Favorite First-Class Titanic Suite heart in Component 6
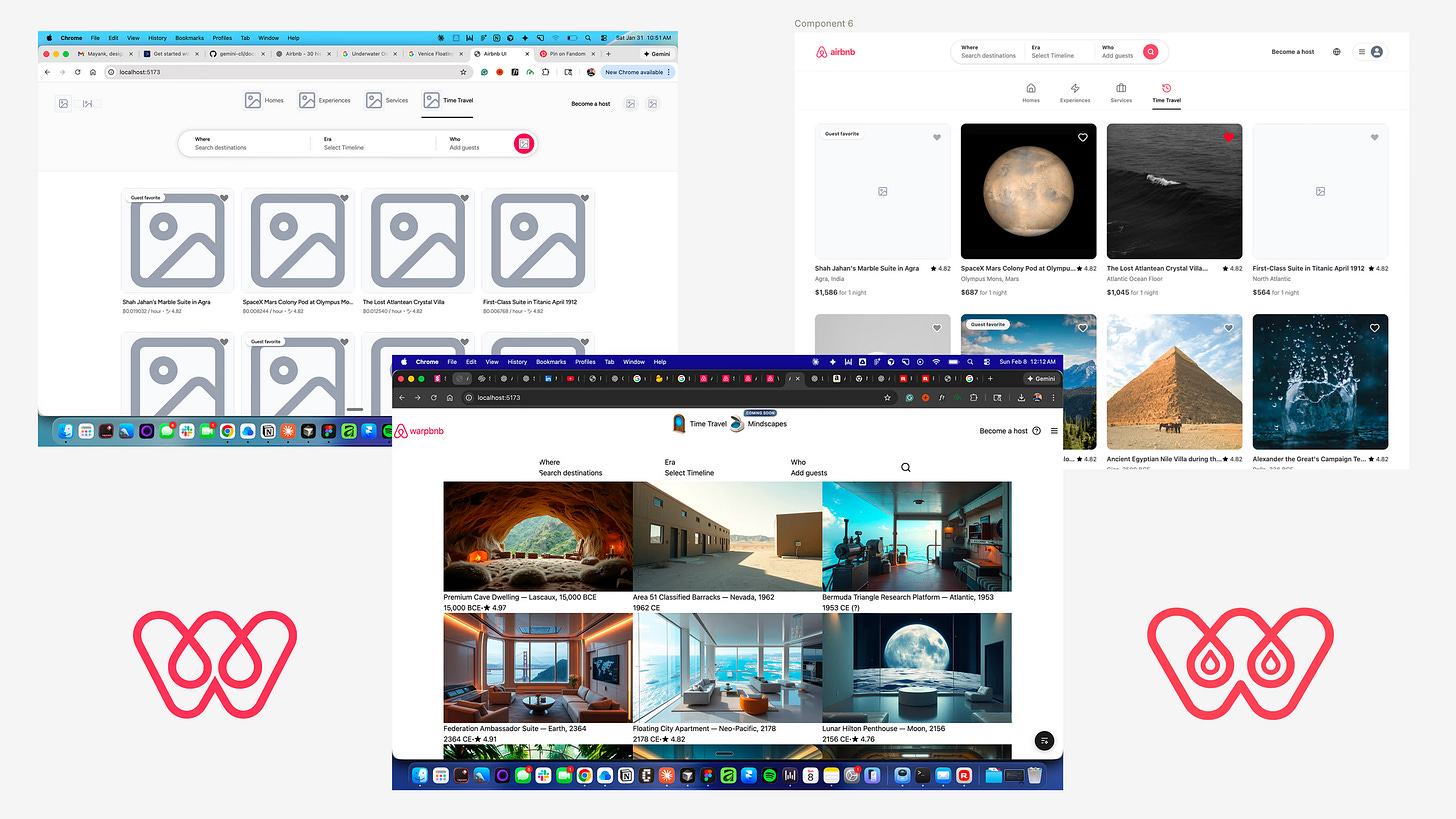Viewport: 1456px width, 819px height. (x=1375, y=137)
